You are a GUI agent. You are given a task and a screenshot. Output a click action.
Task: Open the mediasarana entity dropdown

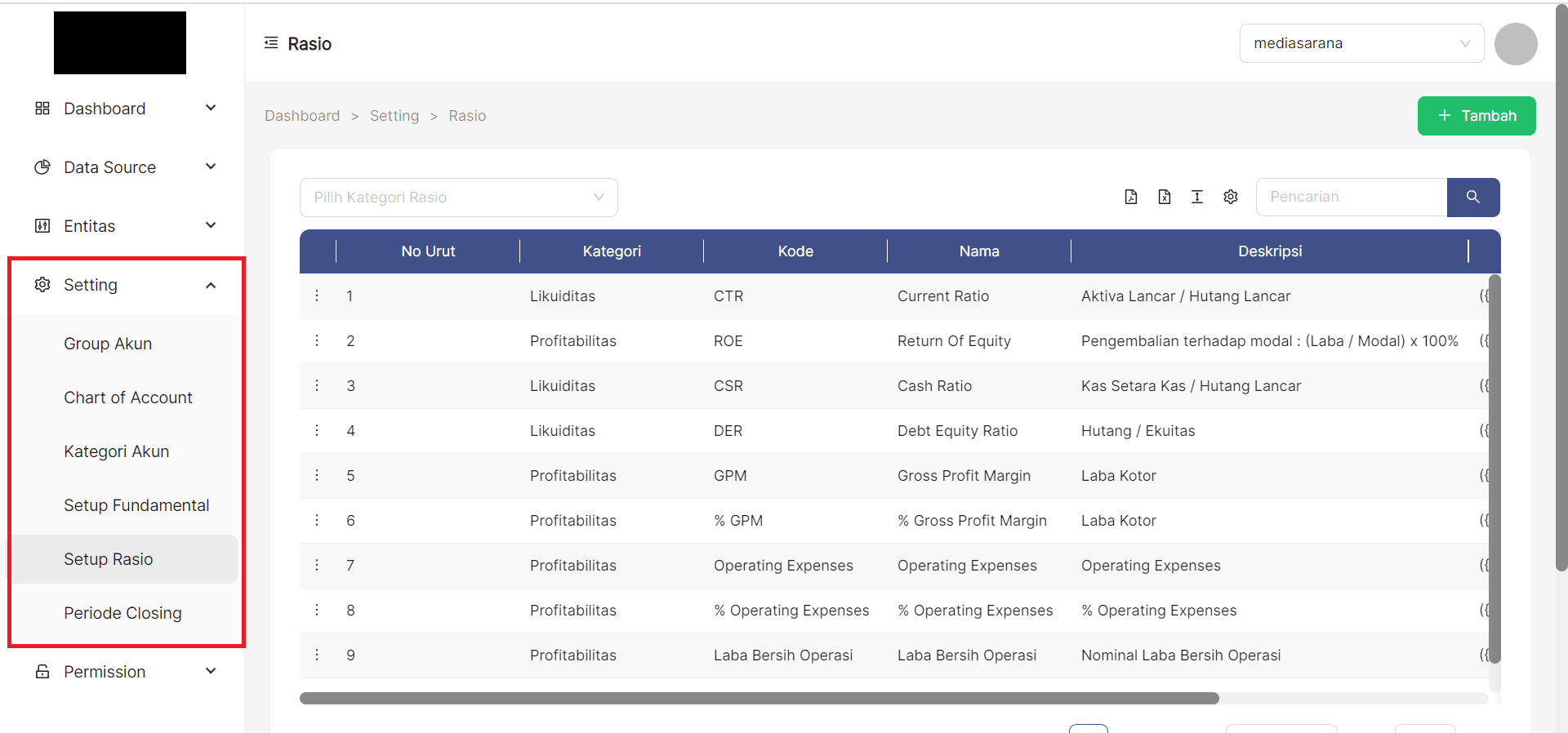(1361, 43)
